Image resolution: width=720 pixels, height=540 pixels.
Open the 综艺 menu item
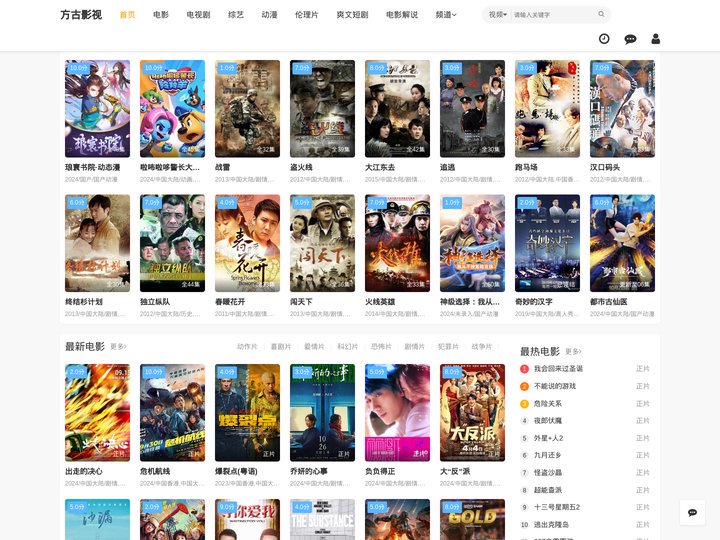click(236, 15)
